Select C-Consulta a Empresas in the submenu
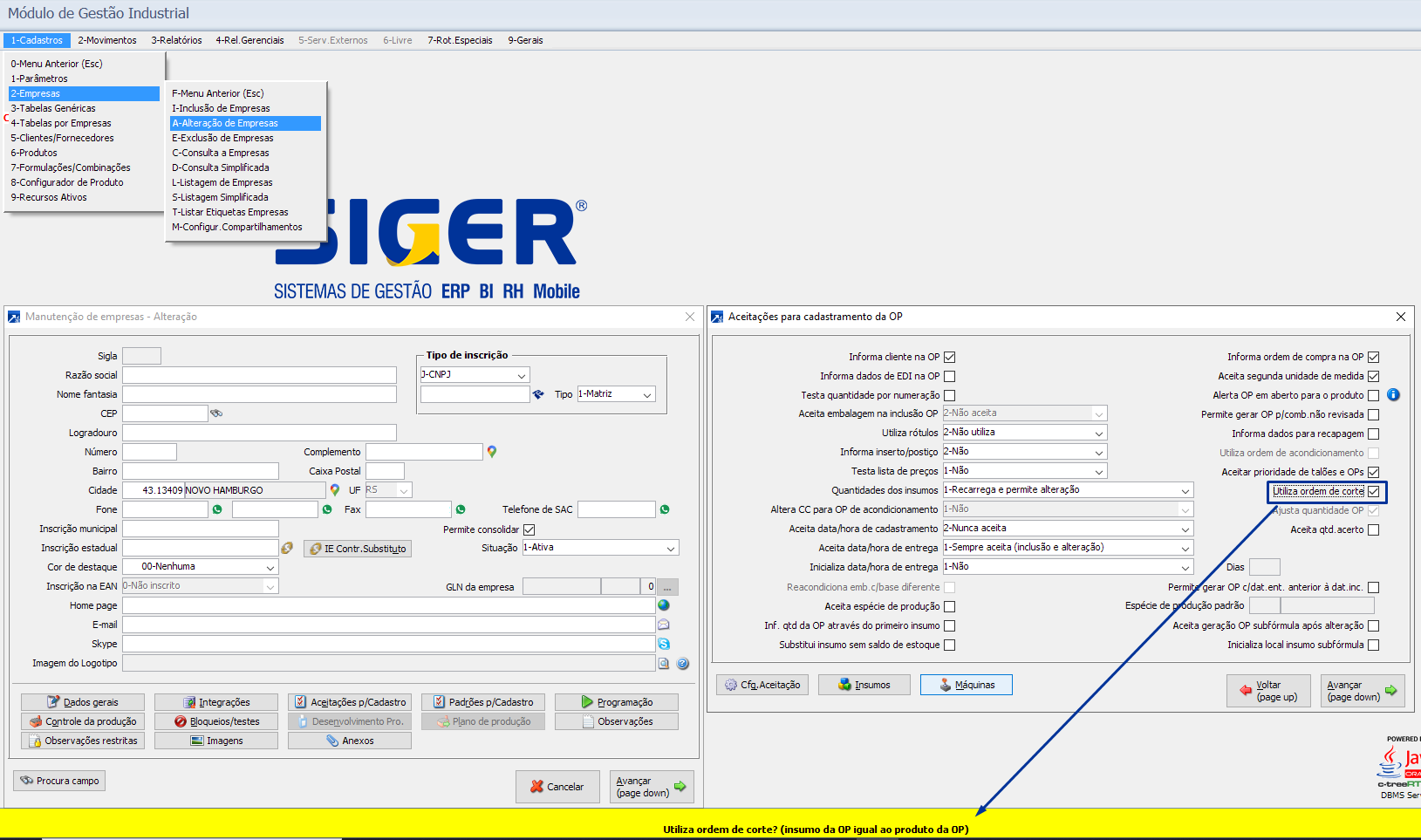The width and height of the screenshot is (1421, 840). pyautogui.click(x=246, y=153)
